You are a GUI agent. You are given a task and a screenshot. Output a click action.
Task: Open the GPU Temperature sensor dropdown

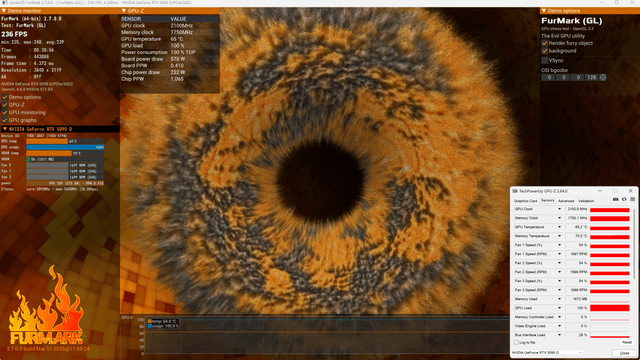click(x=559, y=227)
